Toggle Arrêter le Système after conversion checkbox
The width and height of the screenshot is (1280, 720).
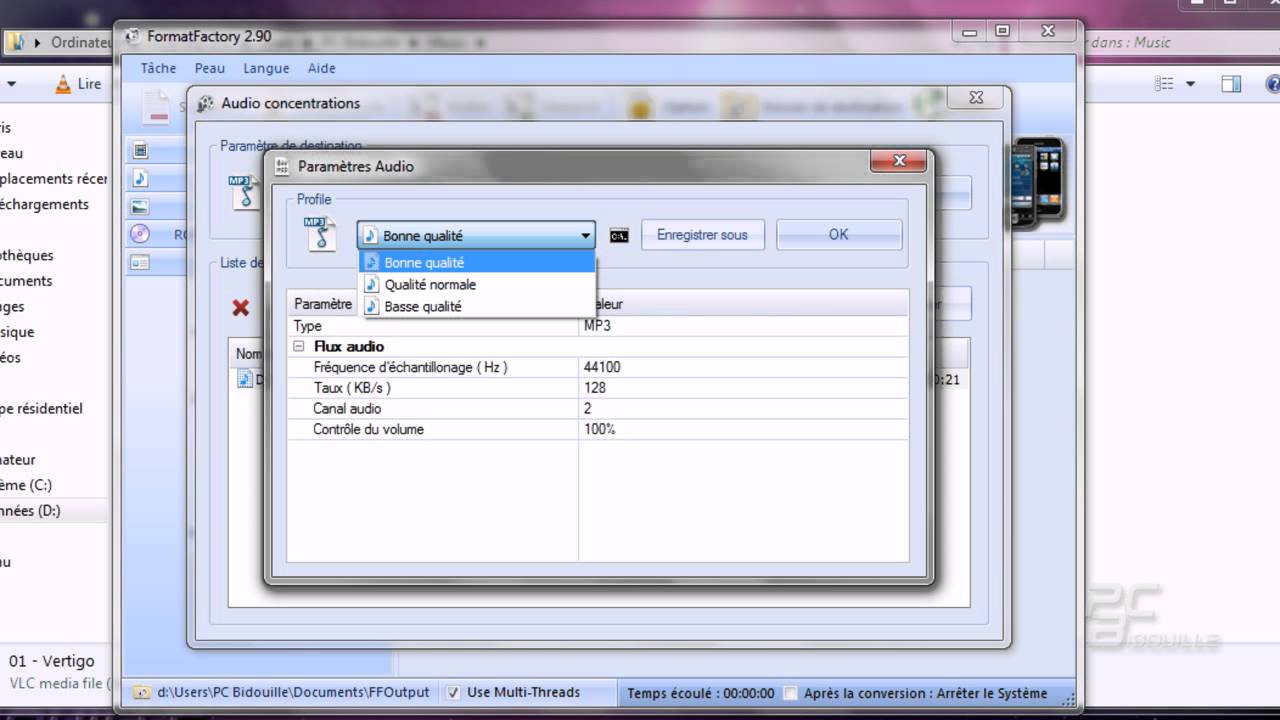click(x=790, y=693)
